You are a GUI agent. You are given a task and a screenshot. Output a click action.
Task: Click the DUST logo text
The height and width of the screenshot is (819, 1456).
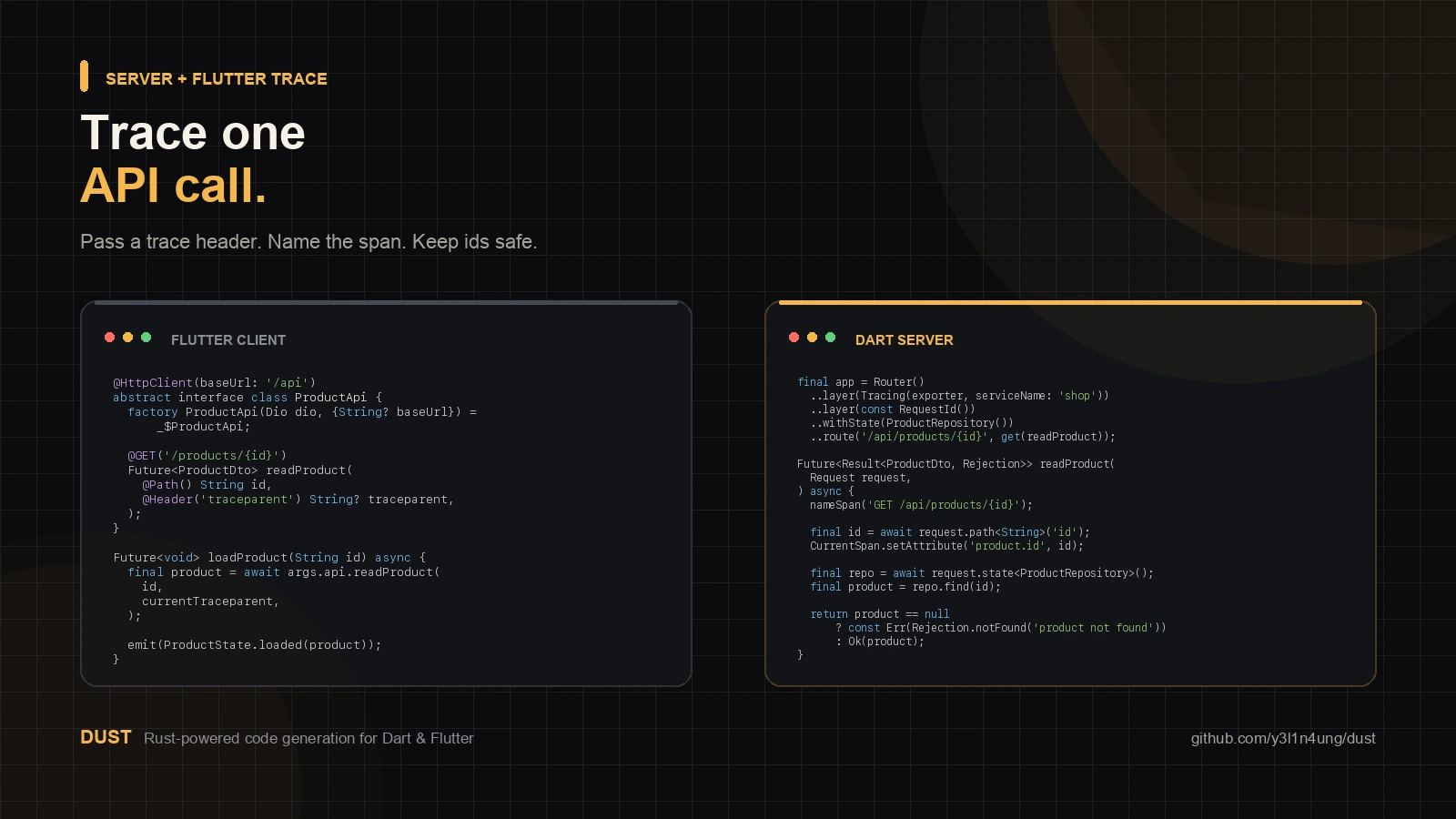[106, 737]
